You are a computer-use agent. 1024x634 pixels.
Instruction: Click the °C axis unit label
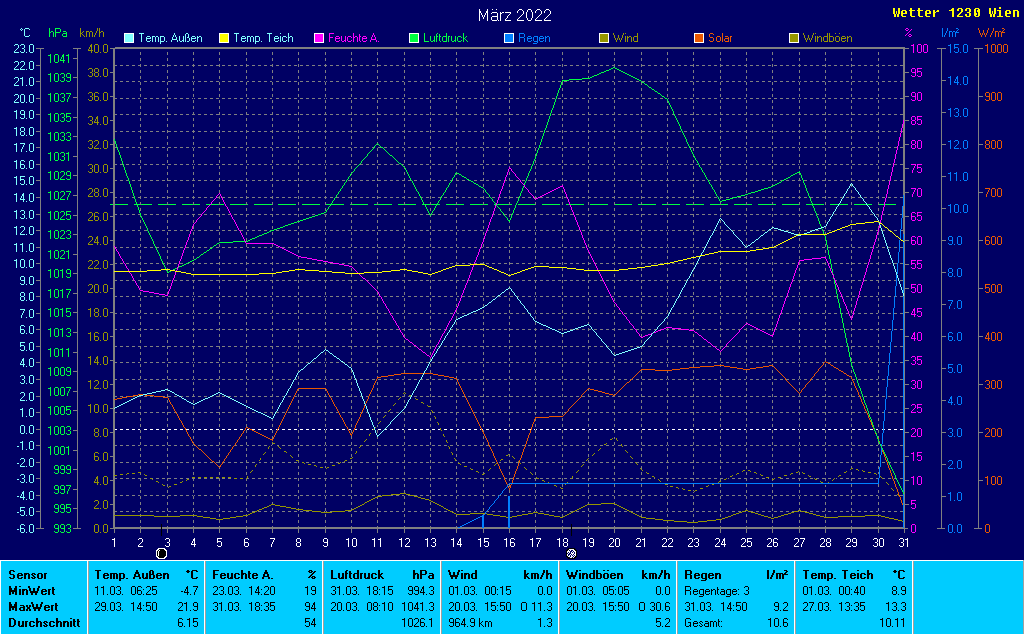pyautogui.click(x=25, y=33)
